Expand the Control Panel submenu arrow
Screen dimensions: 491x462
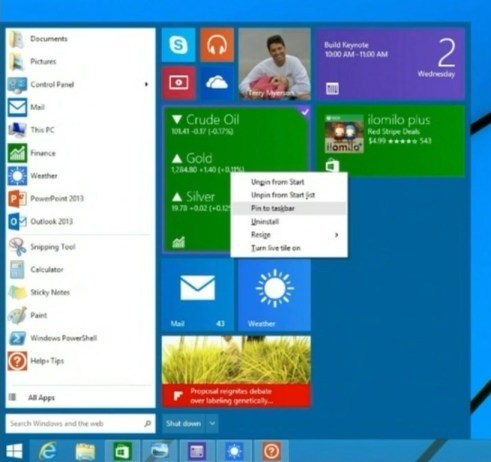tap(146, 84)
